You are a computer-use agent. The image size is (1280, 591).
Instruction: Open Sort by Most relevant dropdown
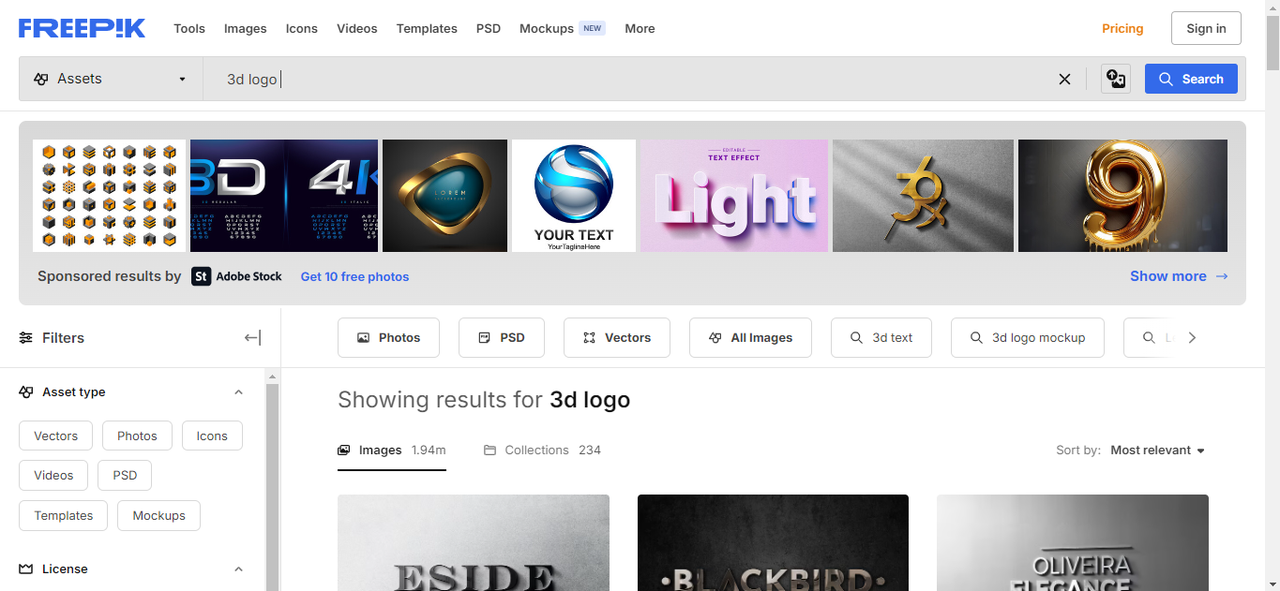pos(1158,450)
